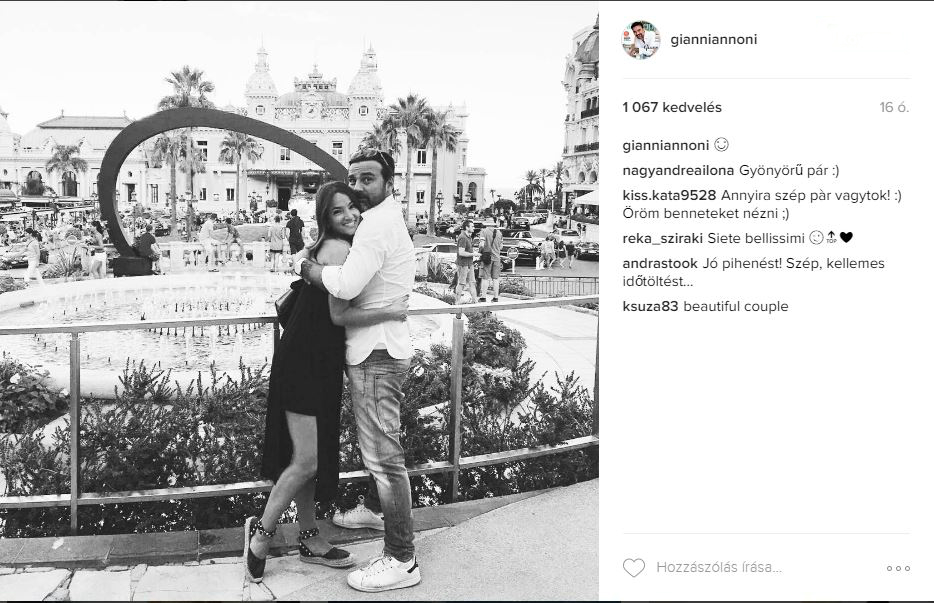Click the 'beautiful couple' comment text
Image resolution: width=934 pixels, height=603 pixels.
pyautogui.click(x=736, y=306)
